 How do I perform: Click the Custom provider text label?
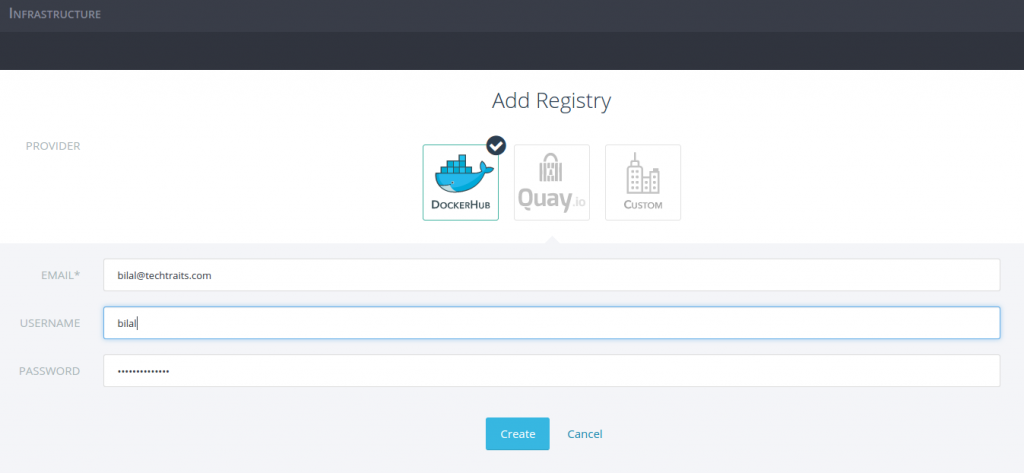pyautogui.click(x=642, y=205)
